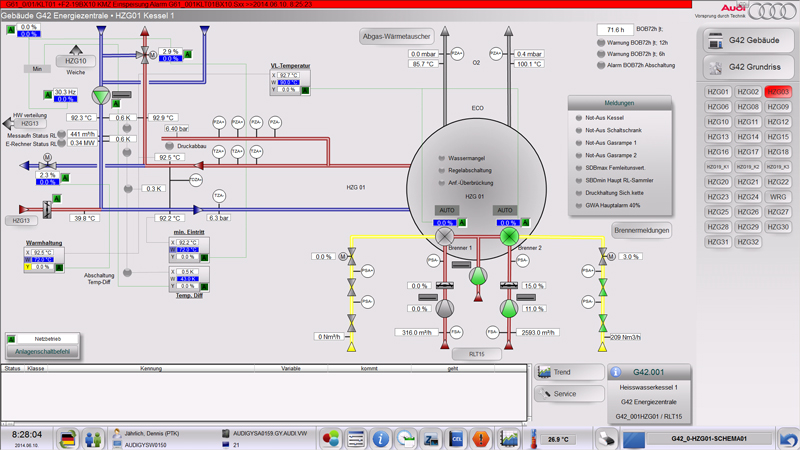Click the blue info icon in bottom toolbar
The image size is (800, 450).
pos(380,438)
